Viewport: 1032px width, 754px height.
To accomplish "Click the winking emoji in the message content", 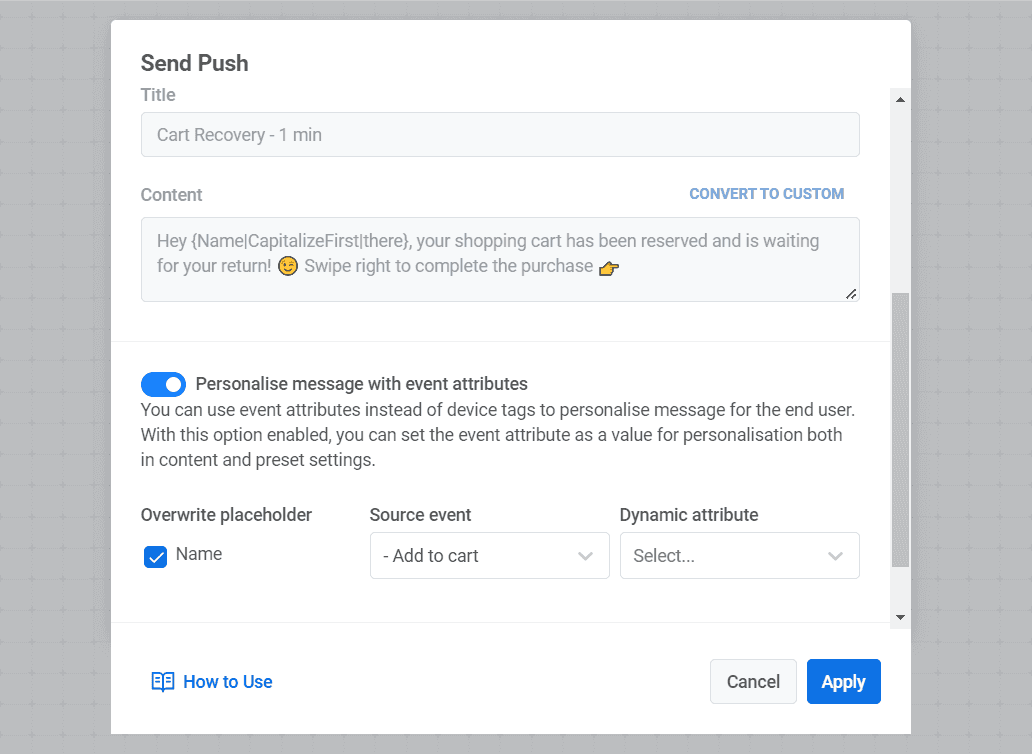I will (x=287, y=266).
